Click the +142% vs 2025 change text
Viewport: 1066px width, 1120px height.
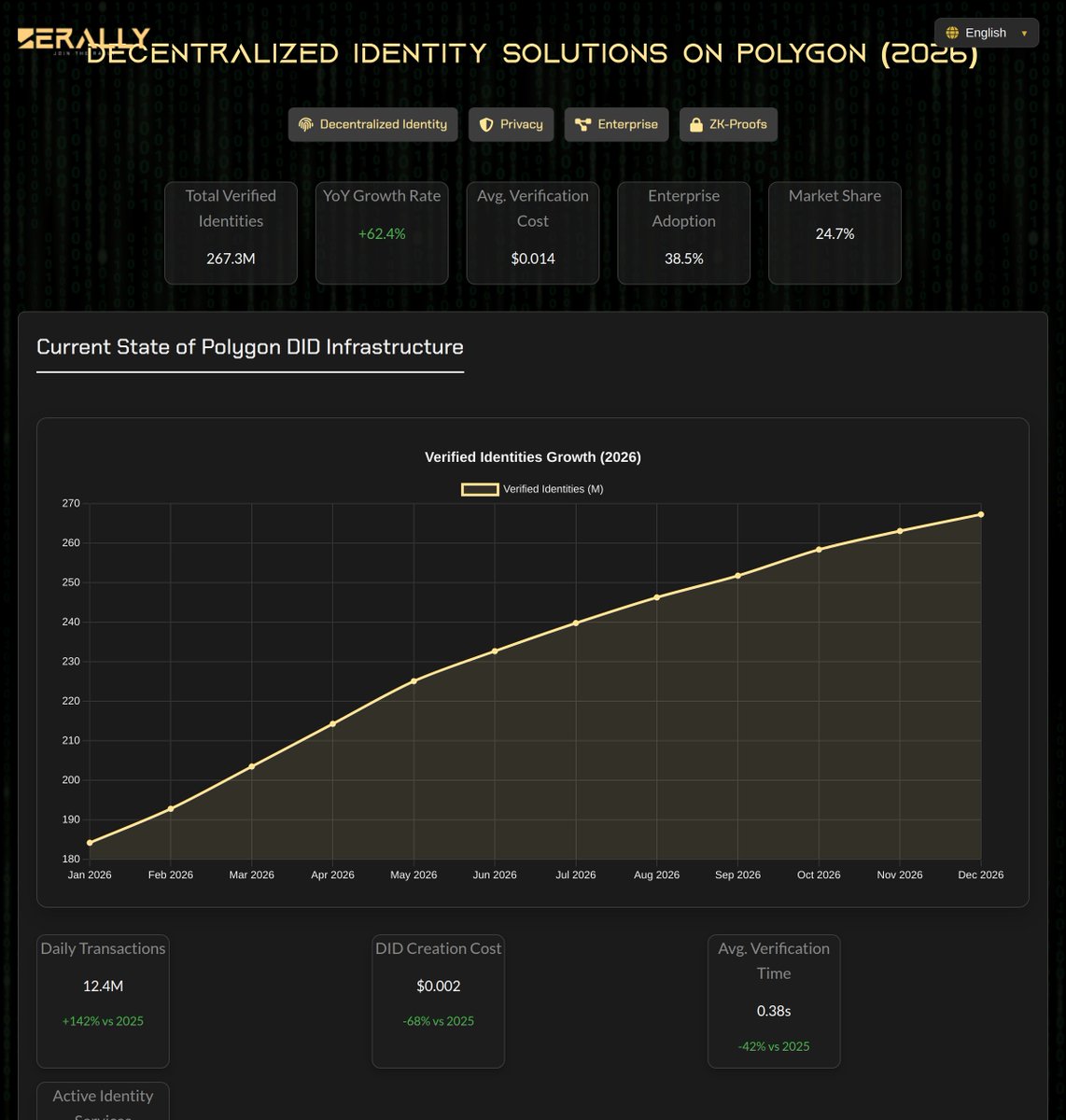(x=103, y=1021)
